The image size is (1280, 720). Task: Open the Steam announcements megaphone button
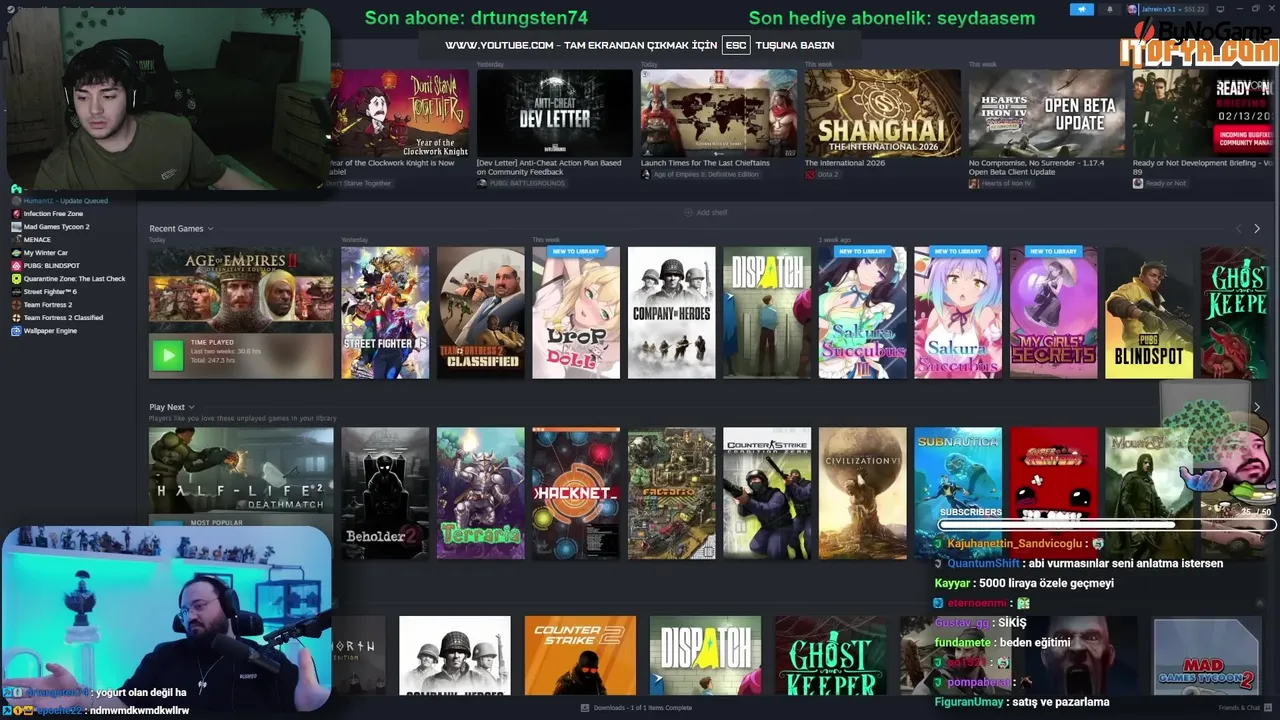(1082, 9)
